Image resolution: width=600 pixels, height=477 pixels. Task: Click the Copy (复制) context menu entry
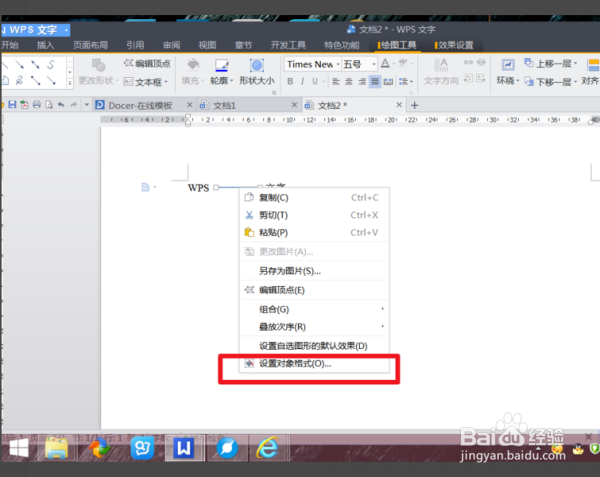tap(314, 197)
